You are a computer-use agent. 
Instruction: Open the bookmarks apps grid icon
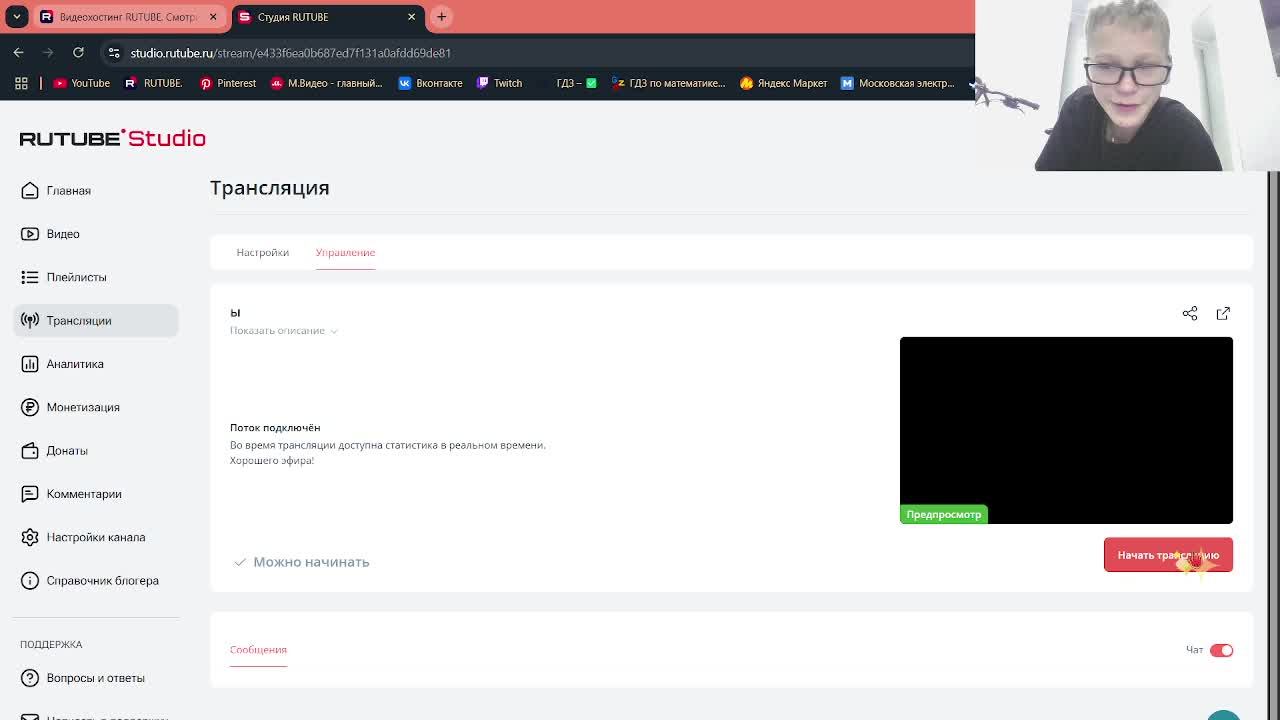[21, 83]
